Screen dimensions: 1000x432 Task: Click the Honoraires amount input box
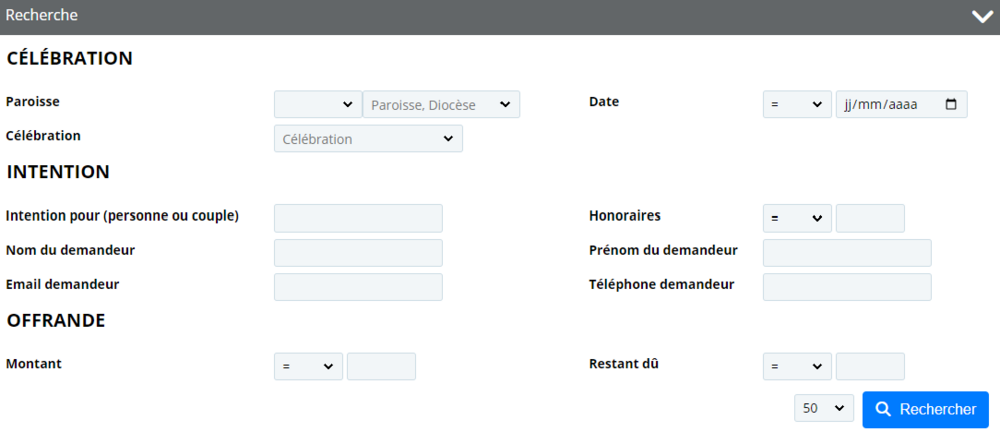tap(870, 218)
